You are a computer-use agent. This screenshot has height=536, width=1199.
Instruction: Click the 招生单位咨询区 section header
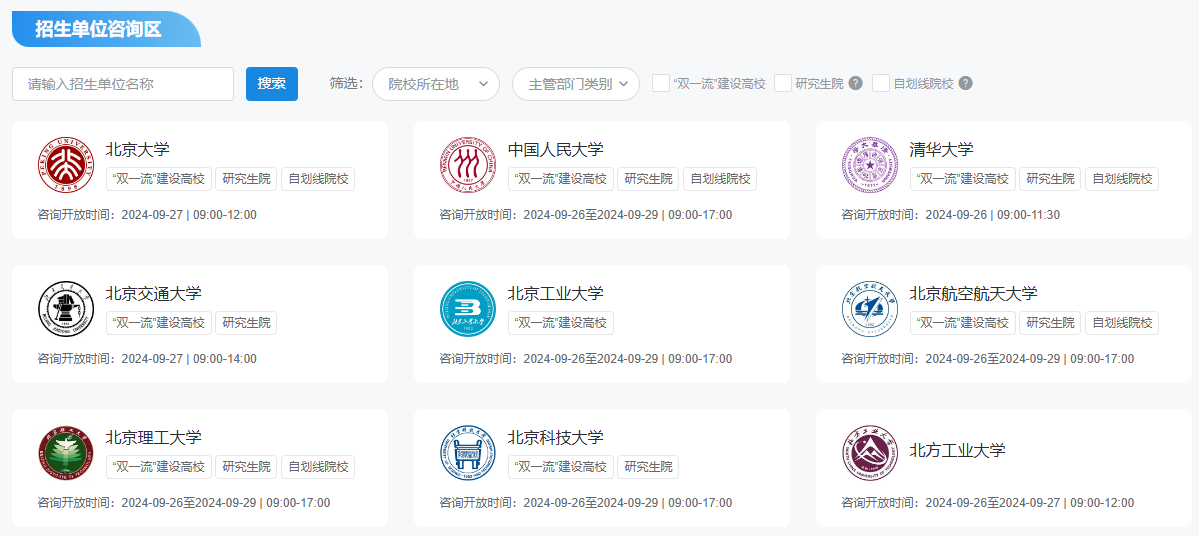[106, 29]
